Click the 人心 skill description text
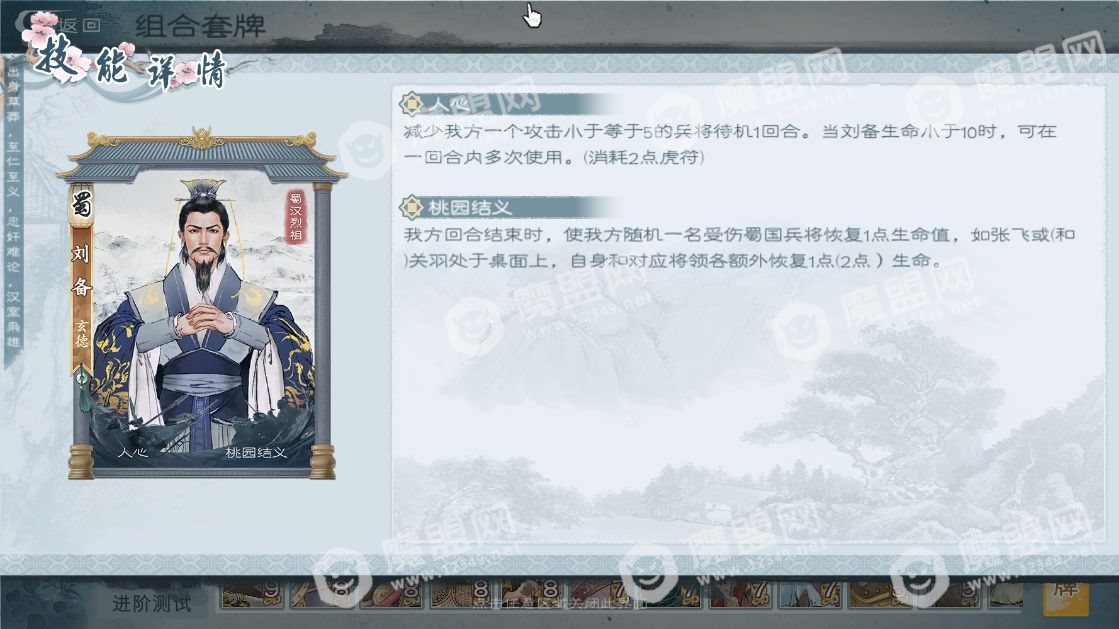This screenshot has height=629, width=1119. (x=729, y=144)
